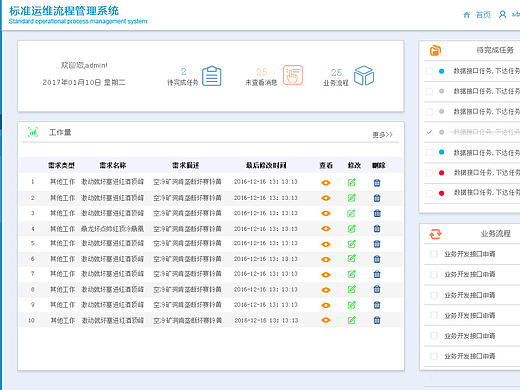Viewport: 520px width, 390px height.
Task: Delete row 8 with the trash icon
Action: coord(377,289)
